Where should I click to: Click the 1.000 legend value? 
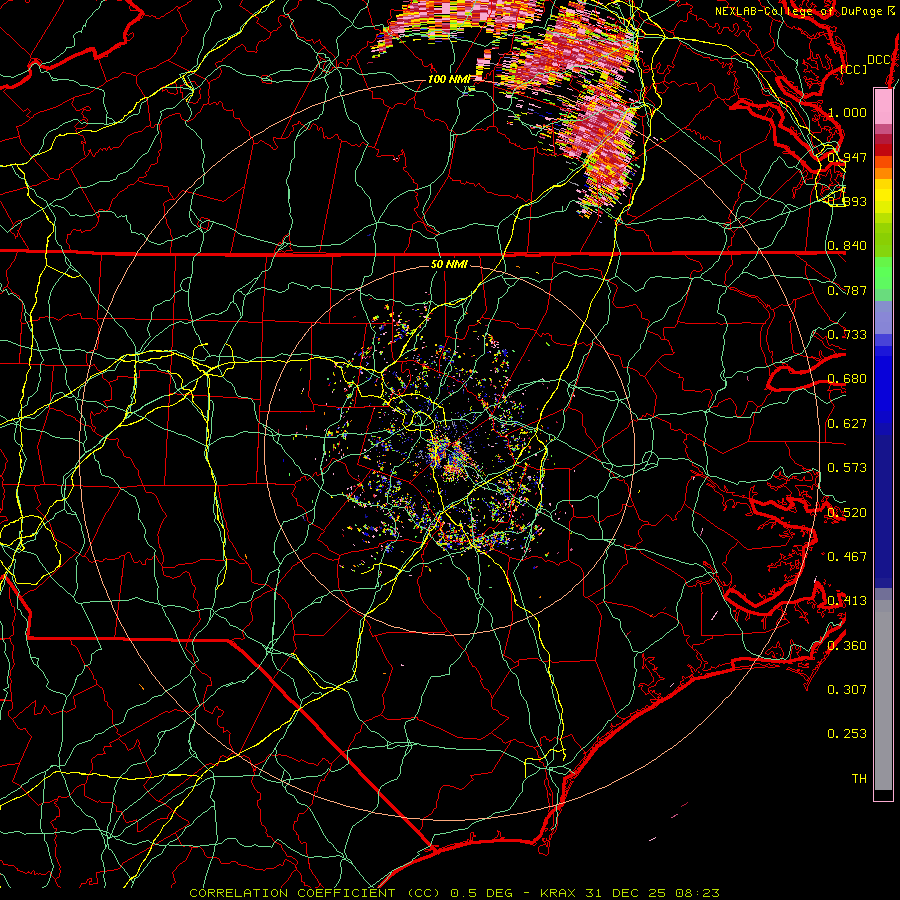847,112
